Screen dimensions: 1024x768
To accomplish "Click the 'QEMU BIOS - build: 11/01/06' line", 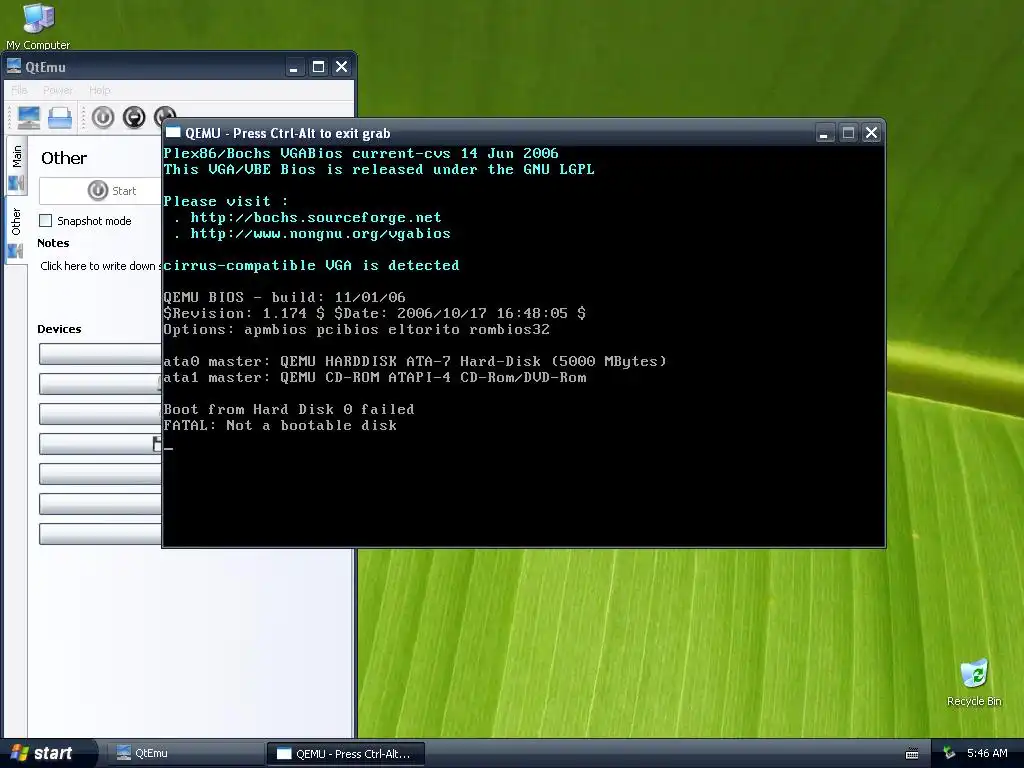I will point(284,297).
